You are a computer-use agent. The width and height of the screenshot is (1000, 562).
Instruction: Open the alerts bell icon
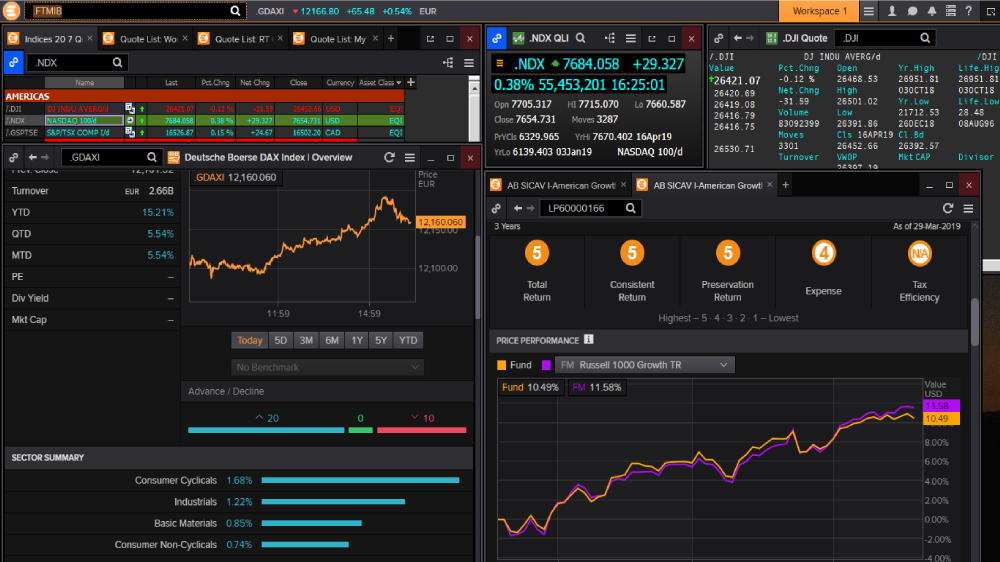932,11
